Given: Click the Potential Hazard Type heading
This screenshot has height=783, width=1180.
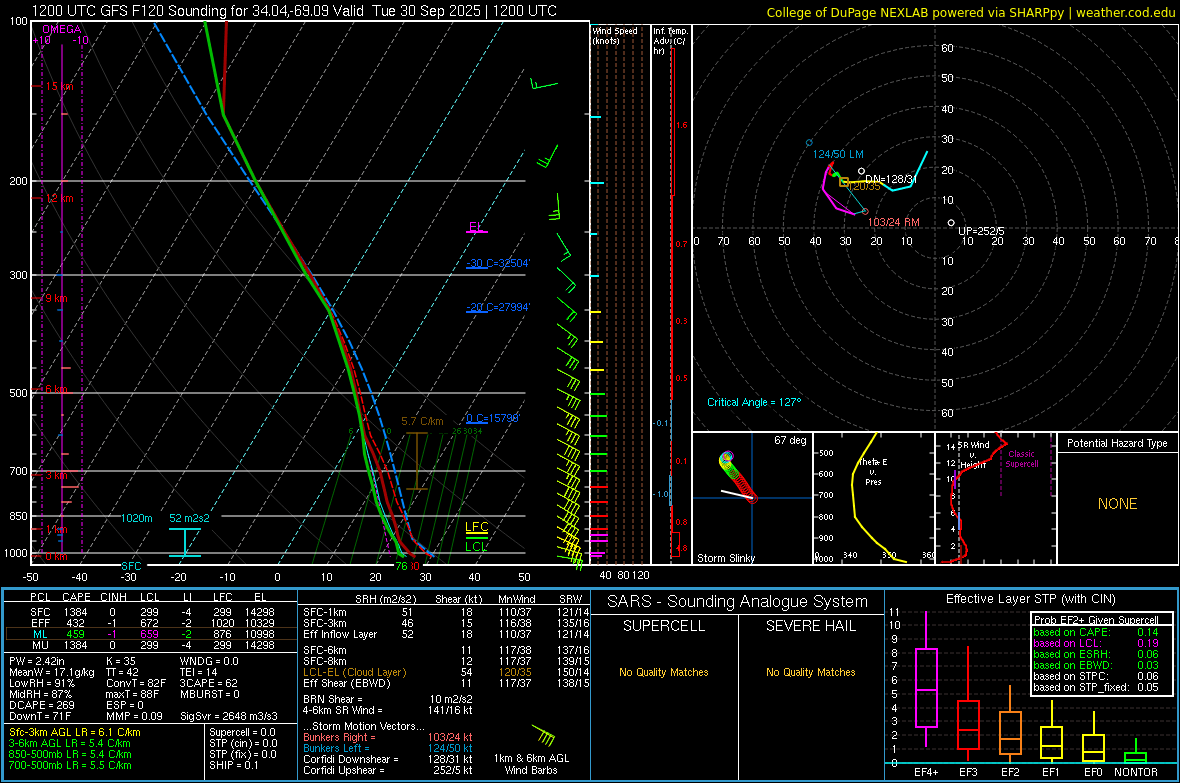Looking at the screenshot, I should [1117, 443].
